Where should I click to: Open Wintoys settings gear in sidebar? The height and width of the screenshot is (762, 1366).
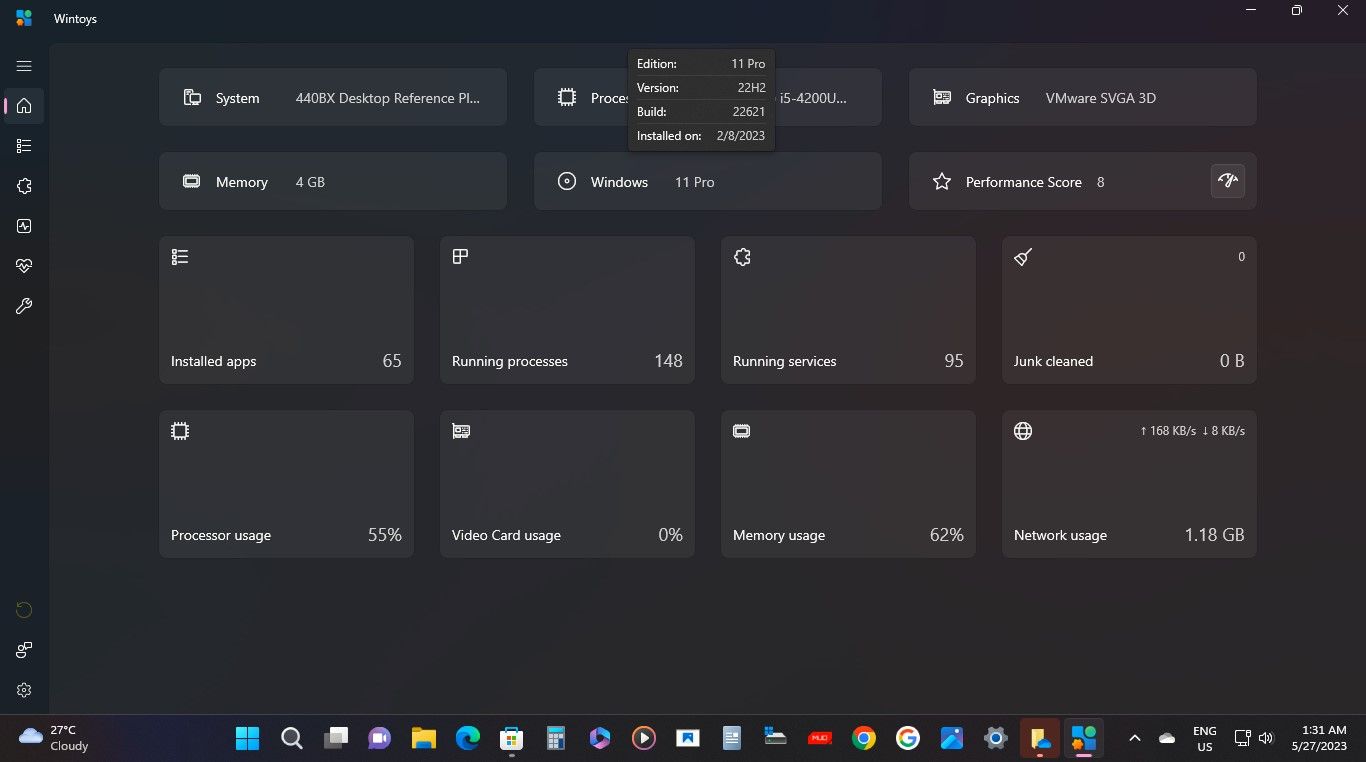tap(24, 690)
